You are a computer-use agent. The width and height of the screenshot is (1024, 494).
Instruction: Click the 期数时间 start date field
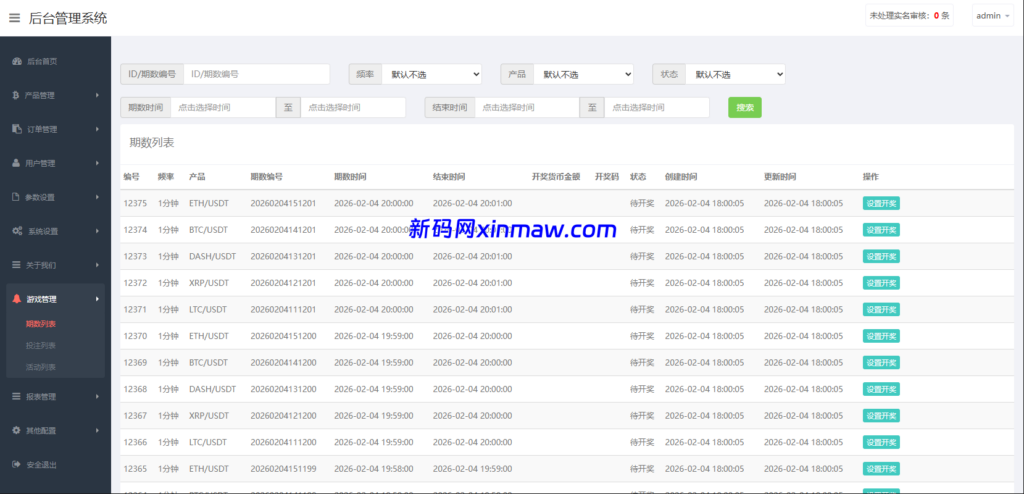click(x=223, y=108)
